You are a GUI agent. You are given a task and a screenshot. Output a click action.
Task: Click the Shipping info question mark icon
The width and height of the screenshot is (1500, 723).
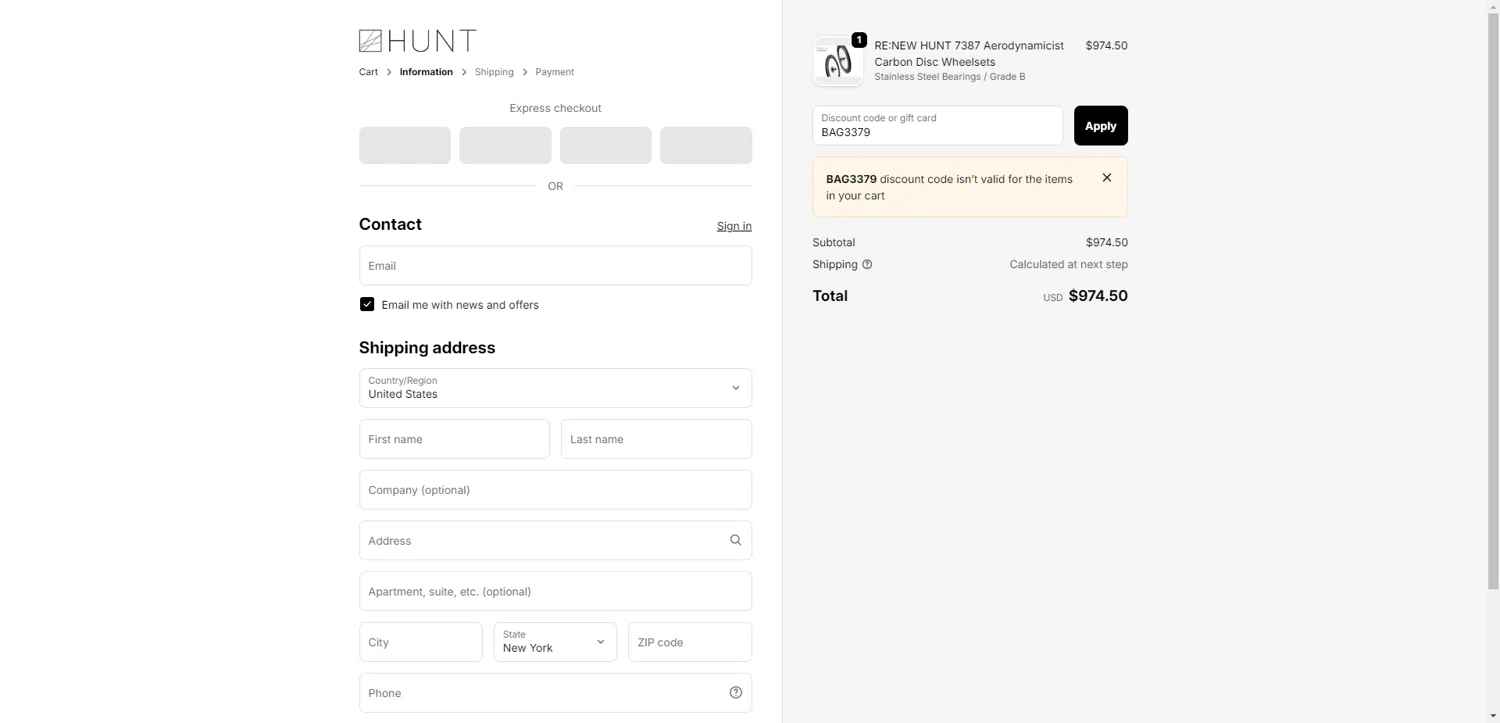point(867,265)
